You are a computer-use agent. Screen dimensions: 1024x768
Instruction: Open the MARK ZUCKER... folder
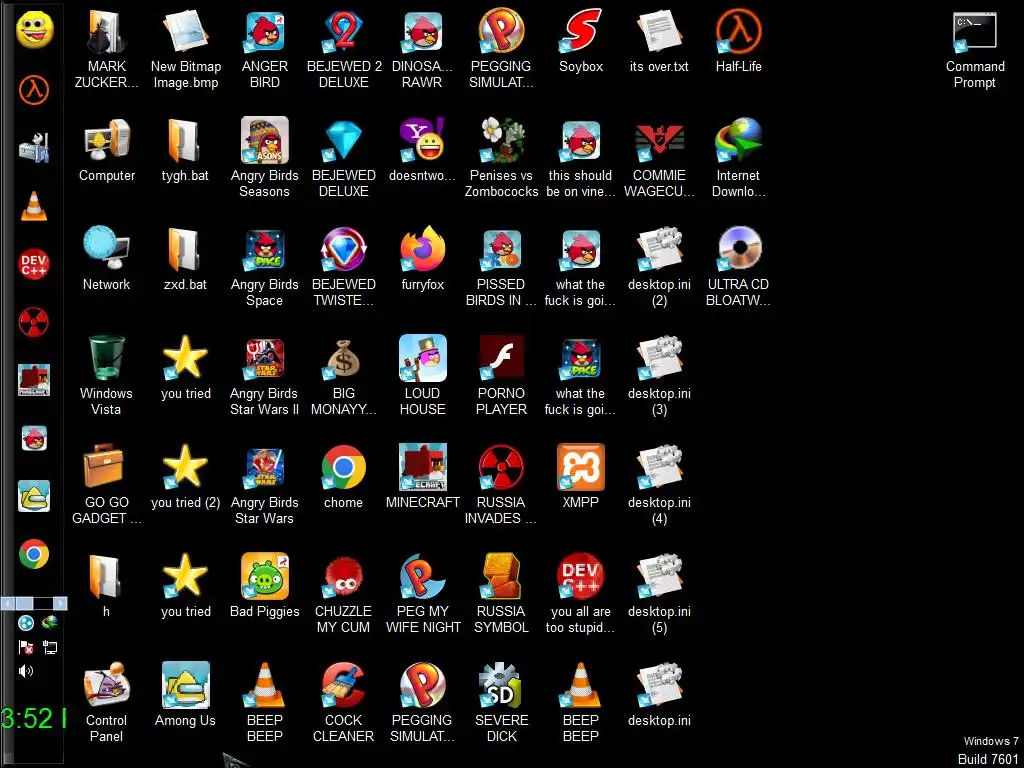click(106, 50)
